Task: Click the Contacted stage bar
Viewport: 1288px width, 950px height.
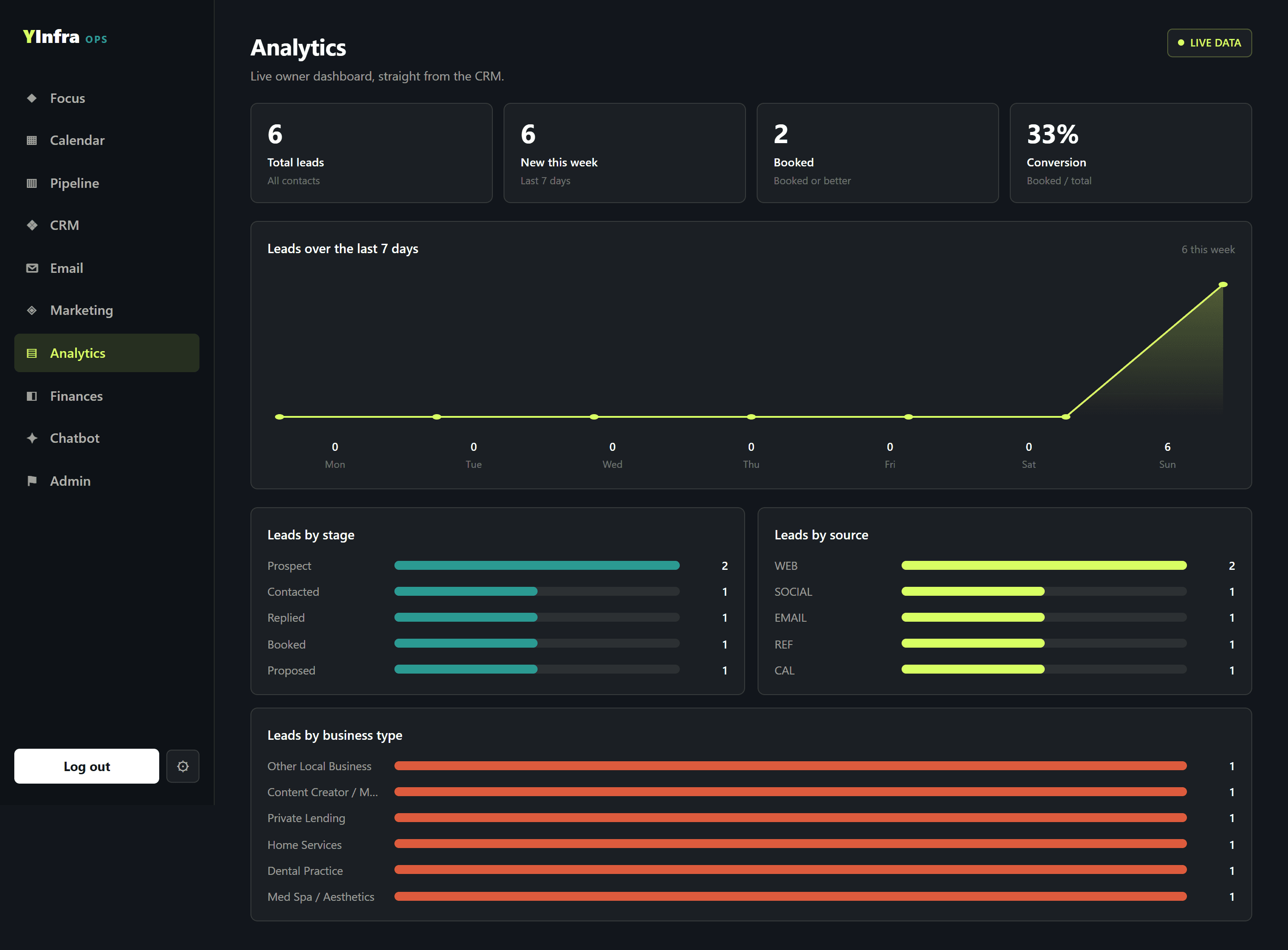Action: [537, 591]
